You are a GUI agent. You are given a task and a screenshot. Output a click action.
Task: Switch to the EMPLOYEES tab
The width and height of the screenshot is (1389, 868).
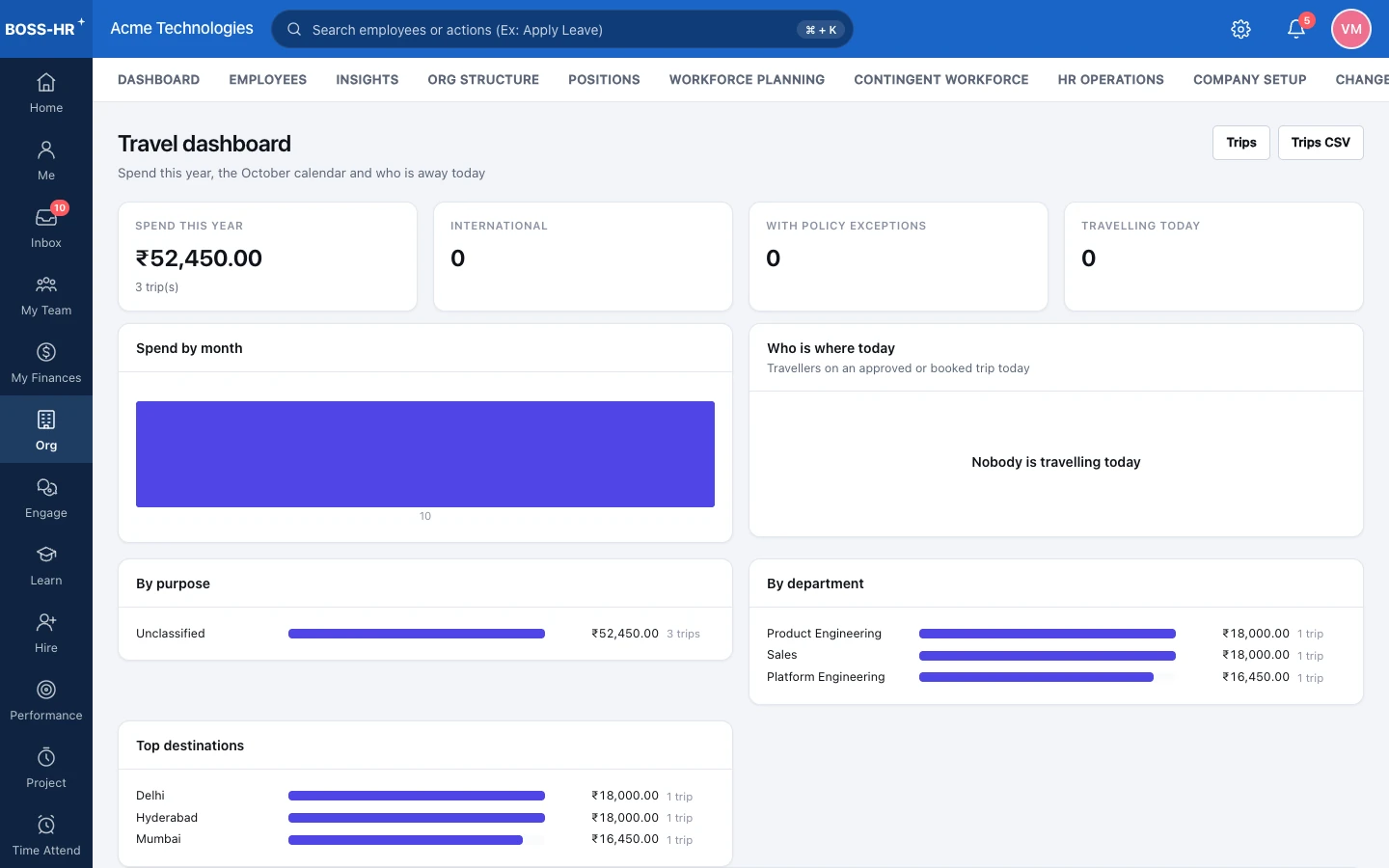[x=268, y=80]
